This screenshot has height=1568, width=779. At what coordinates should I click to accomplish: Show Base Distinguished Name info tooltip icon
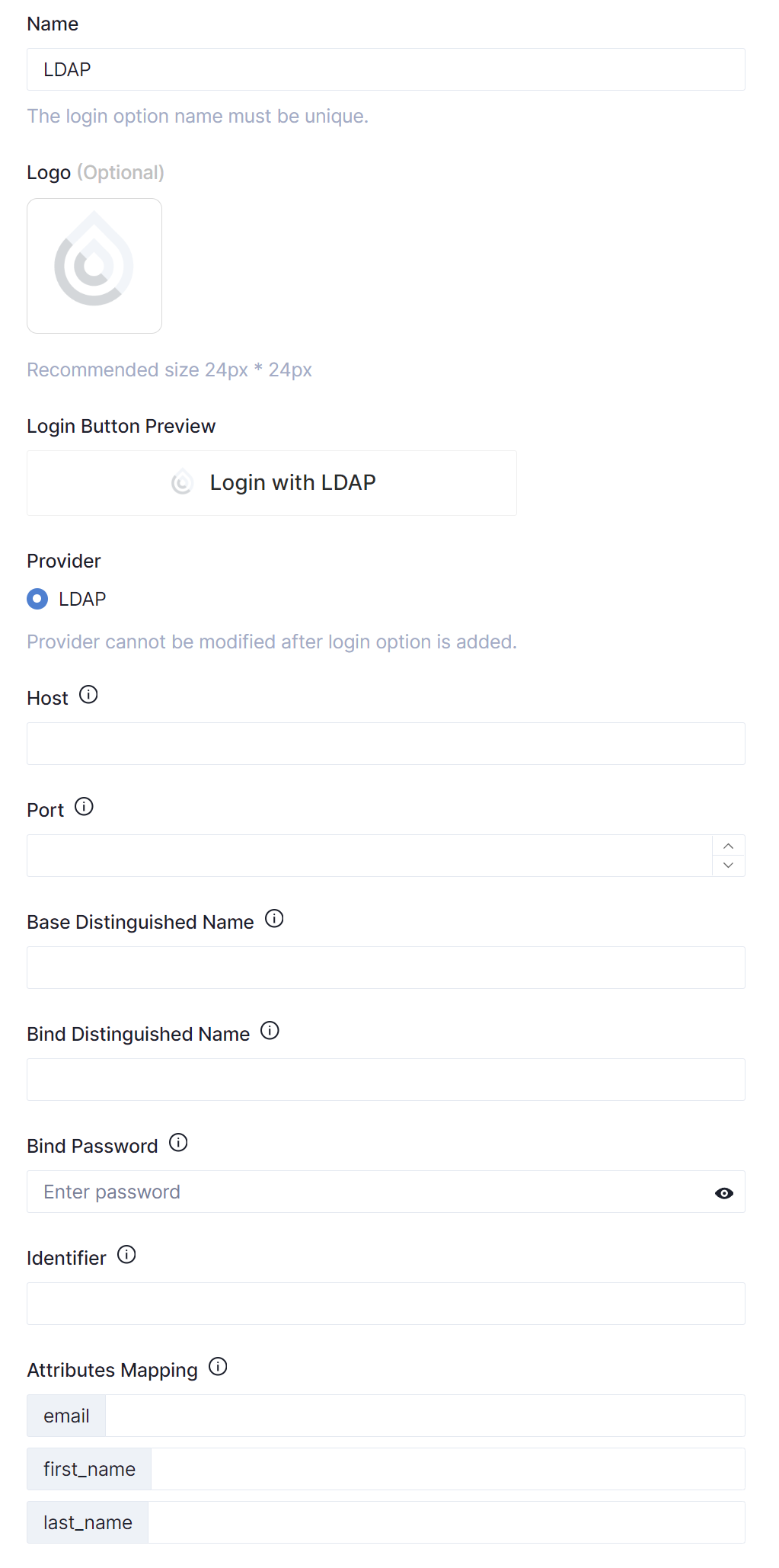click(274, 919)
